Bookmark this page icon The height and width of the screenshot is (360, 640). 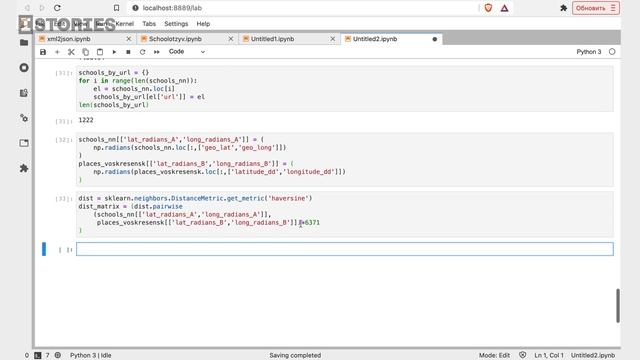[116, 8]
